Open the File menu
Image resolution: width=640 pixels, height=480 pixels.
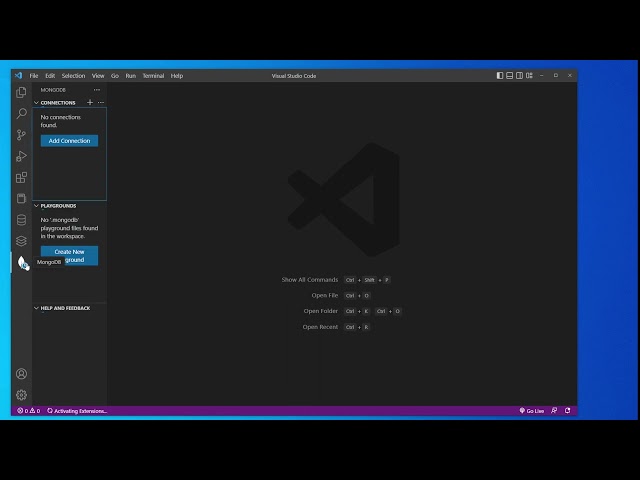tap(34, 76)
